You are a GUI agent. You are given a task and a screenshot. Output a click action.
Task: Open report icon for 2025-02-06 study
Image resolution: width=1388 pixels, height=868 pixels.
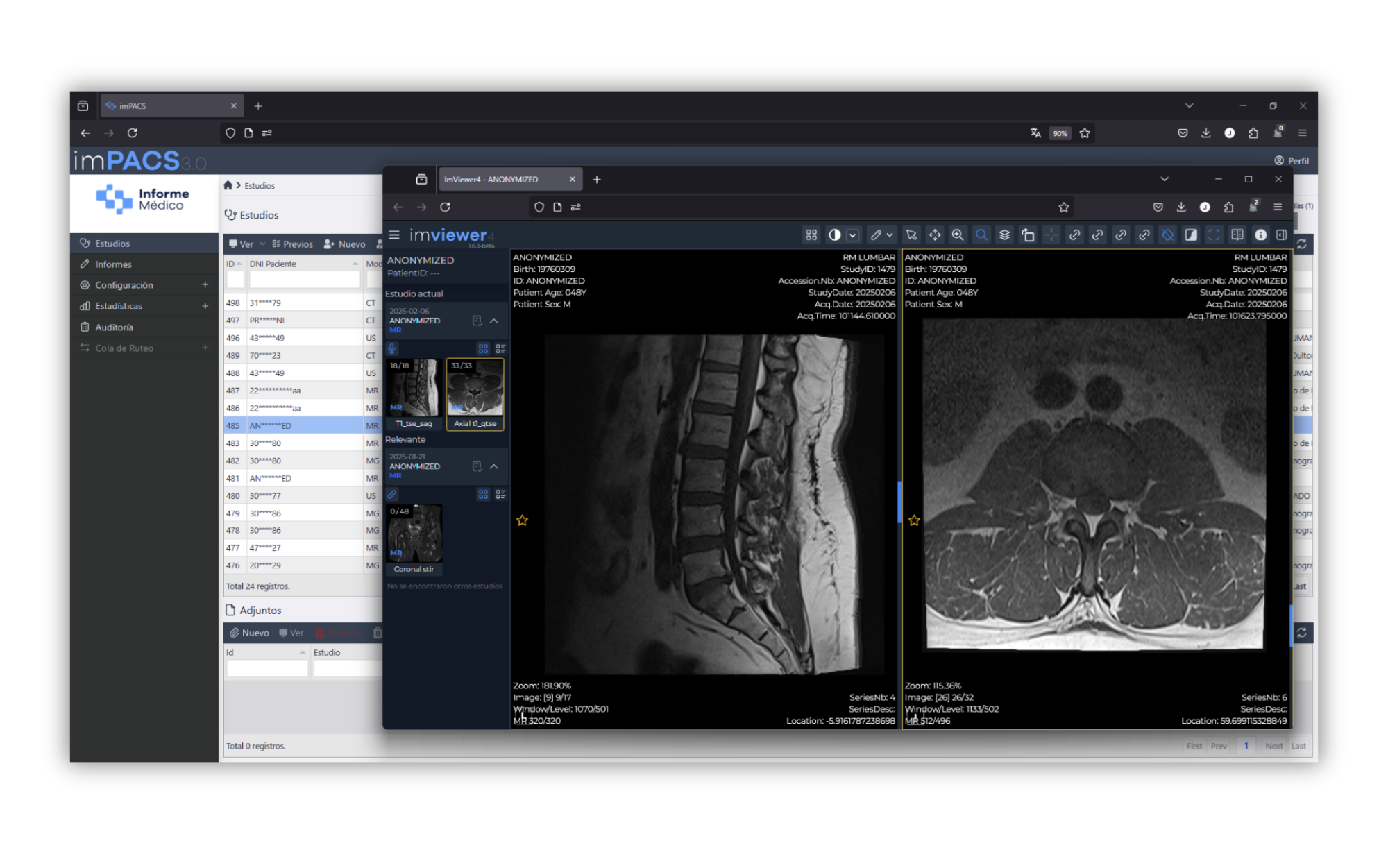pyautogui.click(x=477, y=321)
